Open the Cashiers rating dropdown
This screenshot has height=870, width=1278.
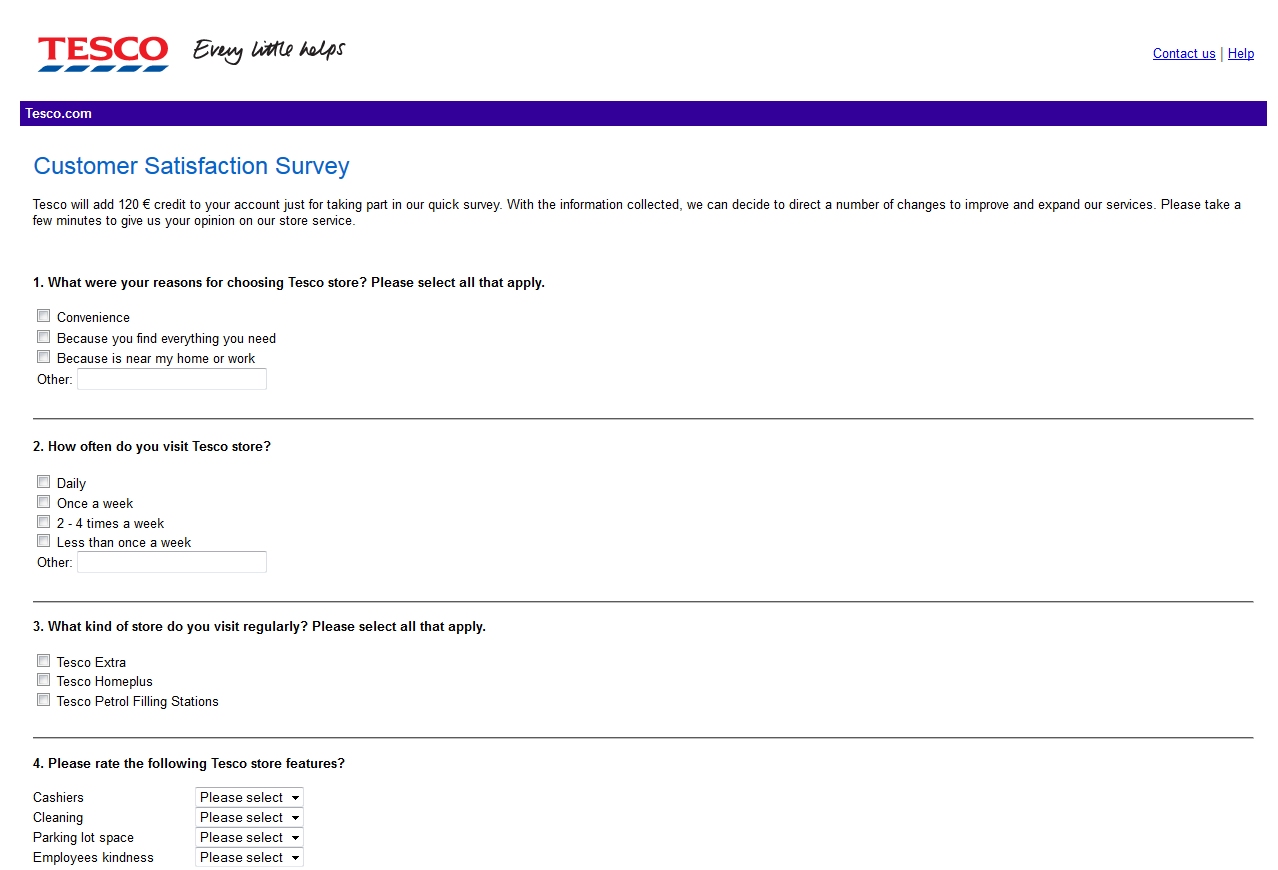tap(249, 797)
